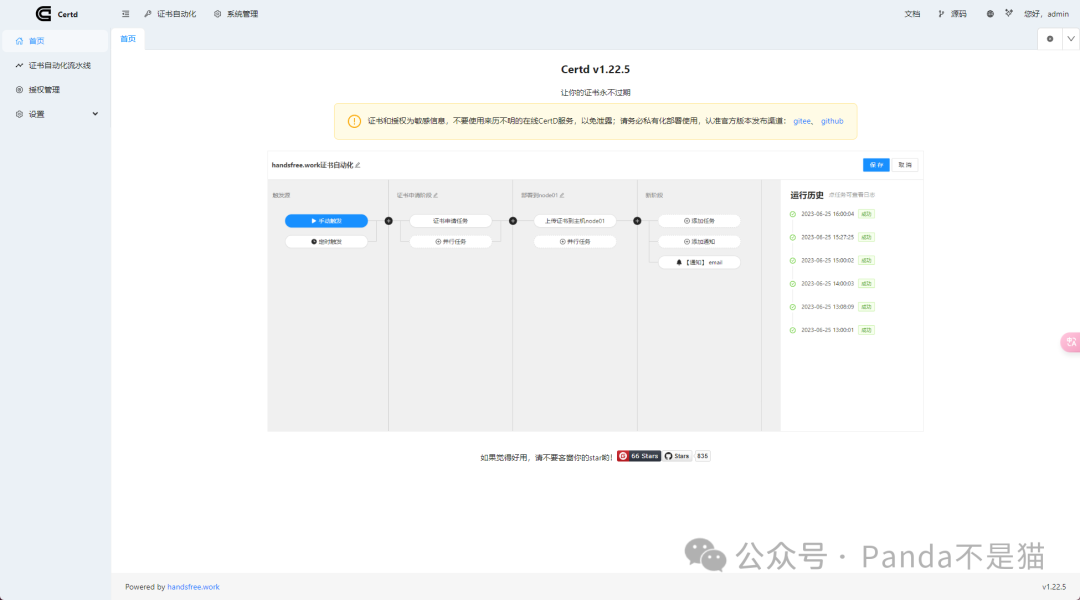Image resolution: width=1080 pixels, height=600 pixels.
Task: Open the 证书自动化 top menu
Action: 170,14
